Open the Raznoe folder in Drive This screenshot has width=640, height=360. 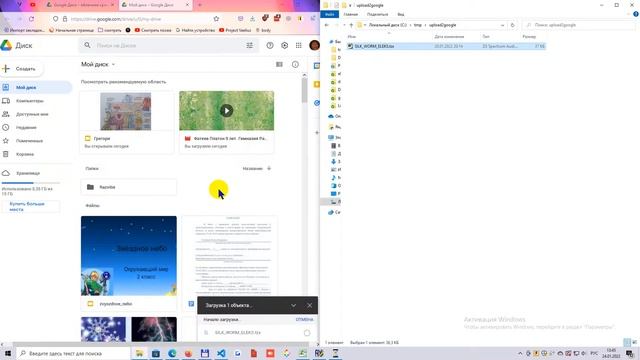click(129, 187)
